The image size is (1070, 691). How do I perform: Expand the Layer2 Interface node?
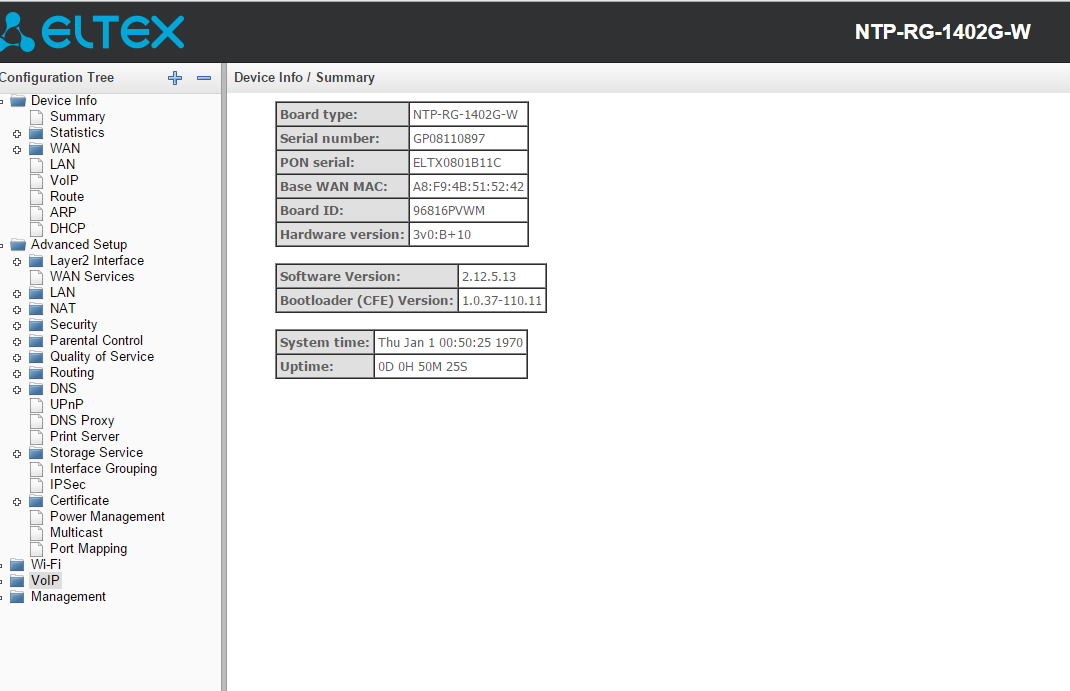click(17, 261)
